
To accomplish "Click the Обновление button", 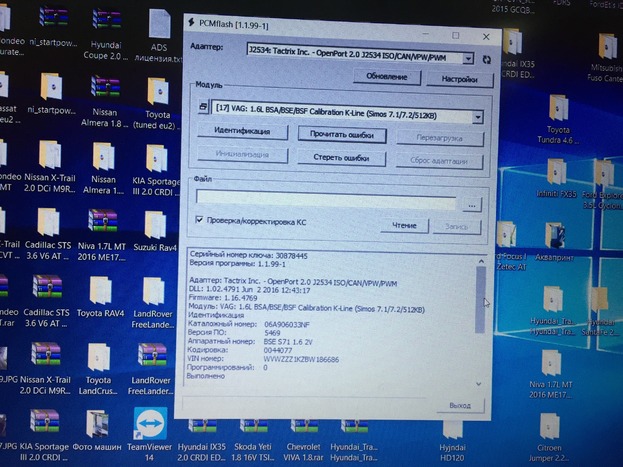I will 386,76.
